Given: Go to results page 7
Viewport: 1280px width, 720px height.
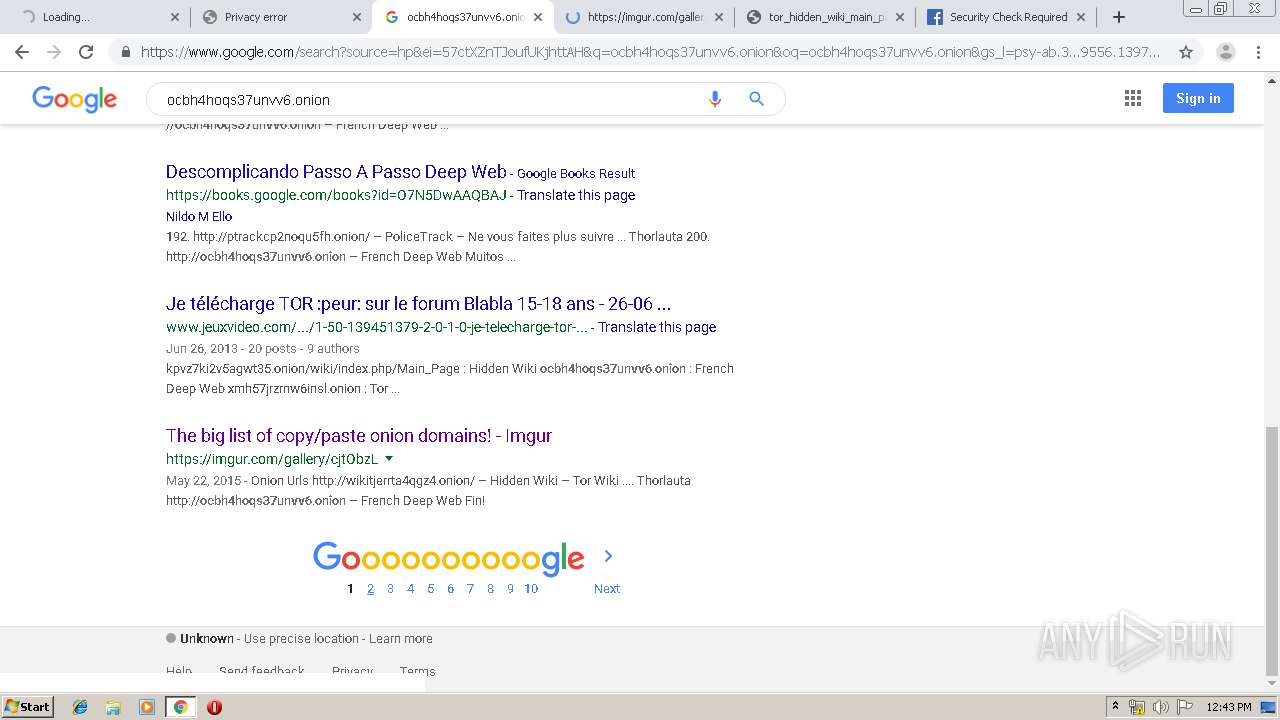Looking at the screenshot, I should pyautogui.click(x=470, y=589).
